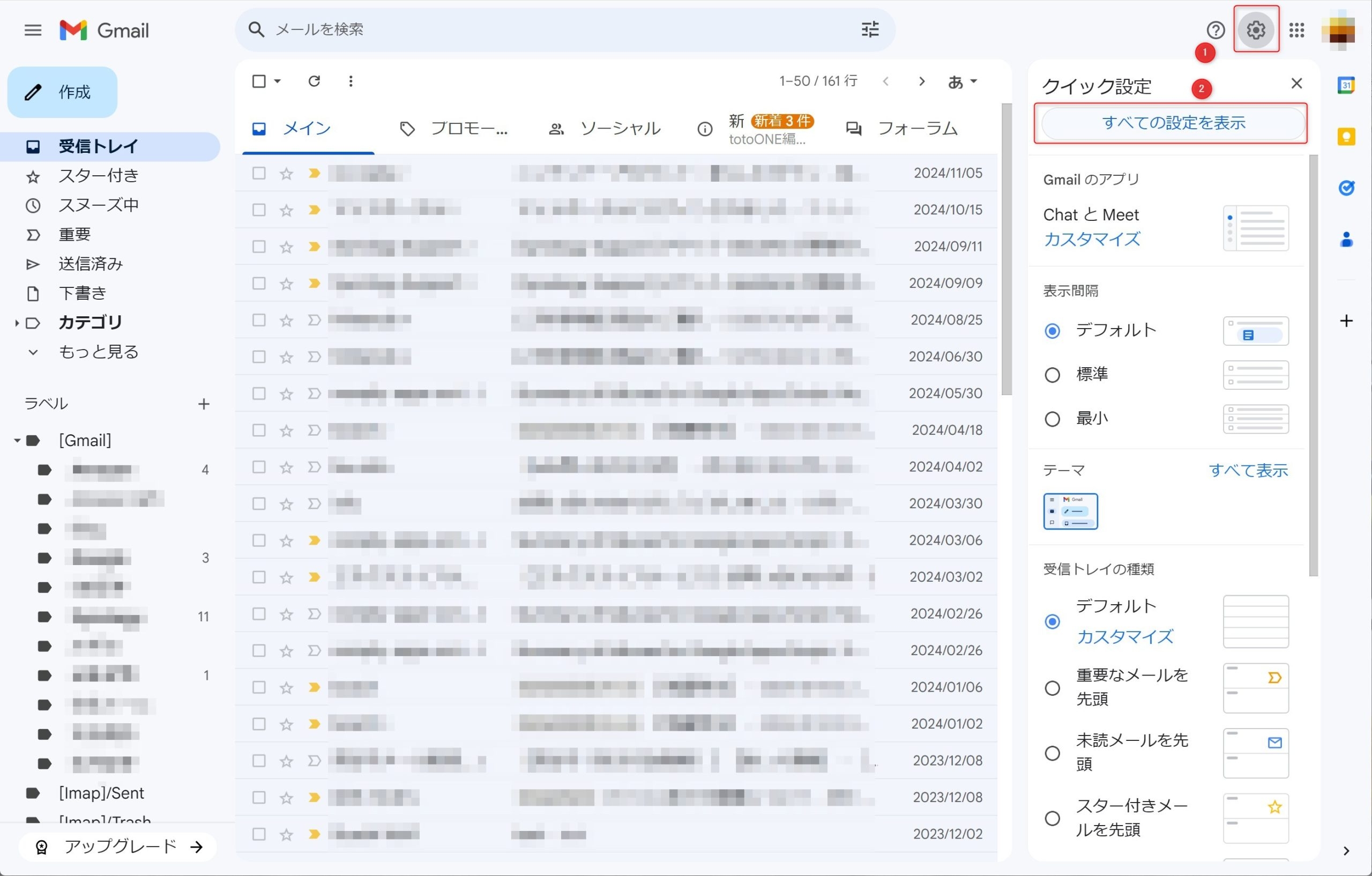Open the select-all checkbox dropdown arrow
The height and width of the screenshot is (876, 1372).
tap(278, 81)
